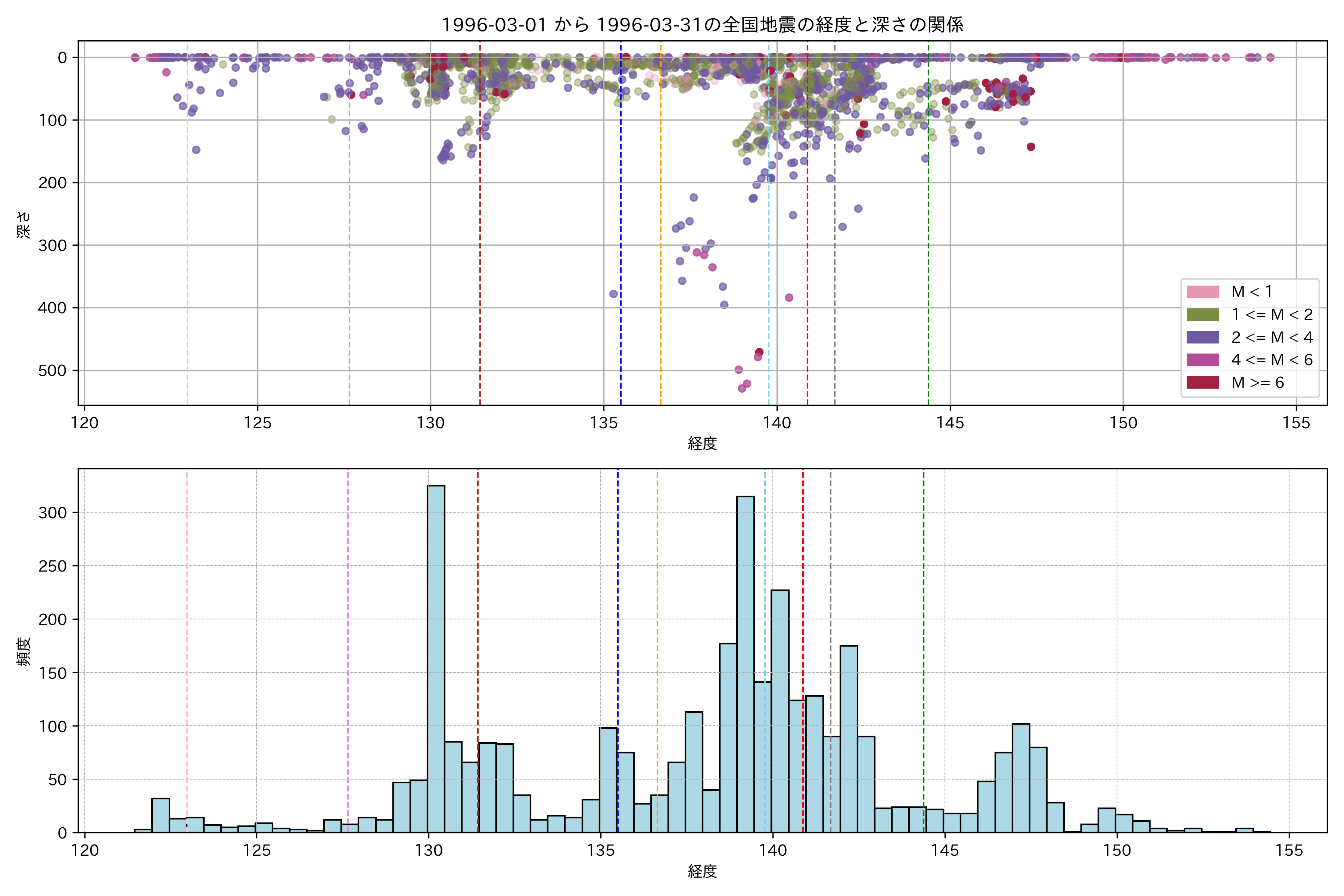Click the pink M < 1 legend swatch
This screenshot has height=896, width=1344.
[1202, 292]
